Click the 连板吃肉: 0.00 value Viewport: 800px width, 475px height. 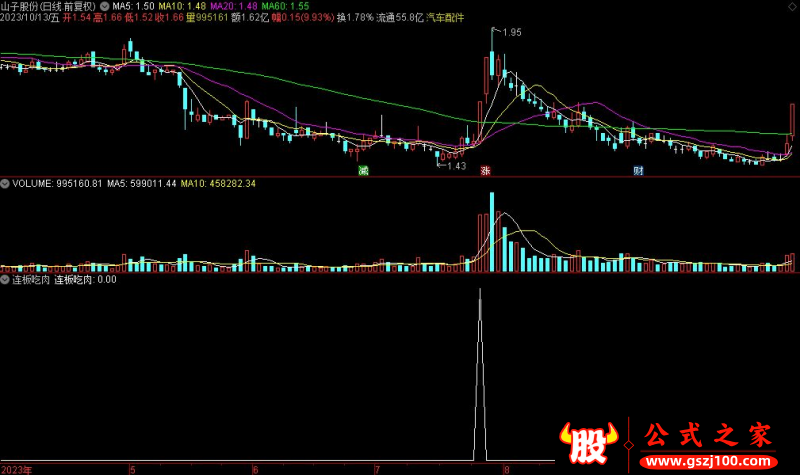(85, 280)
